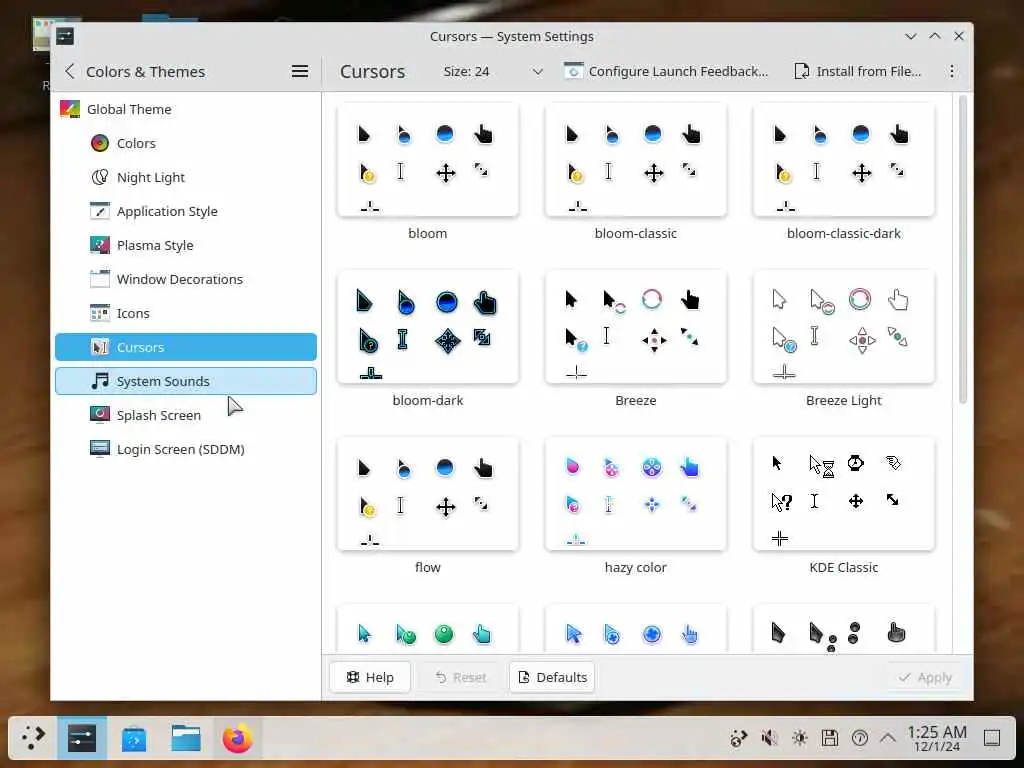Open the Global Theme settings
The image size is (1024, 768).
tap(185, 109)
